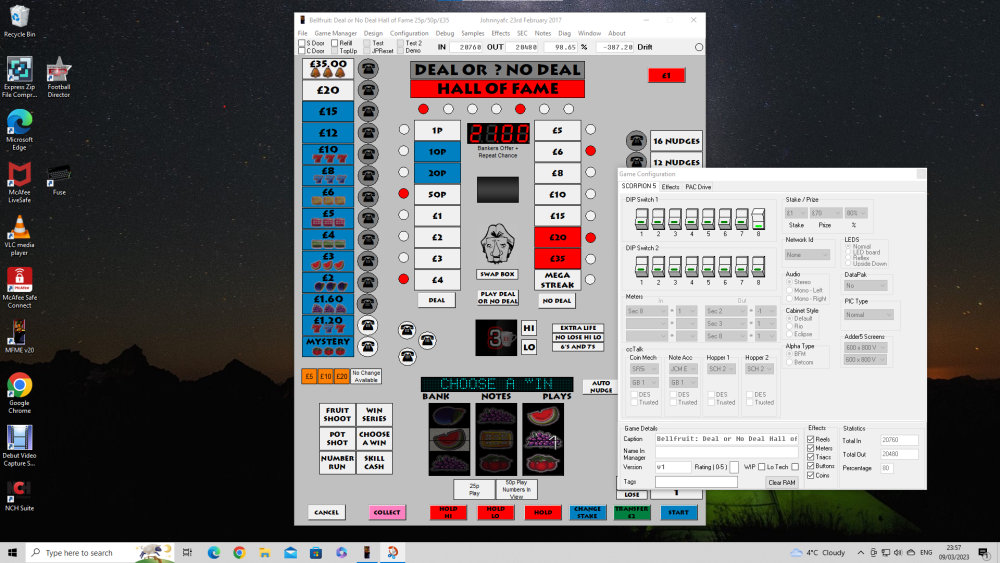The height and width of the screenshot is (563, 1000).
Task: Click the Caption text field
Action: (727, 439)
